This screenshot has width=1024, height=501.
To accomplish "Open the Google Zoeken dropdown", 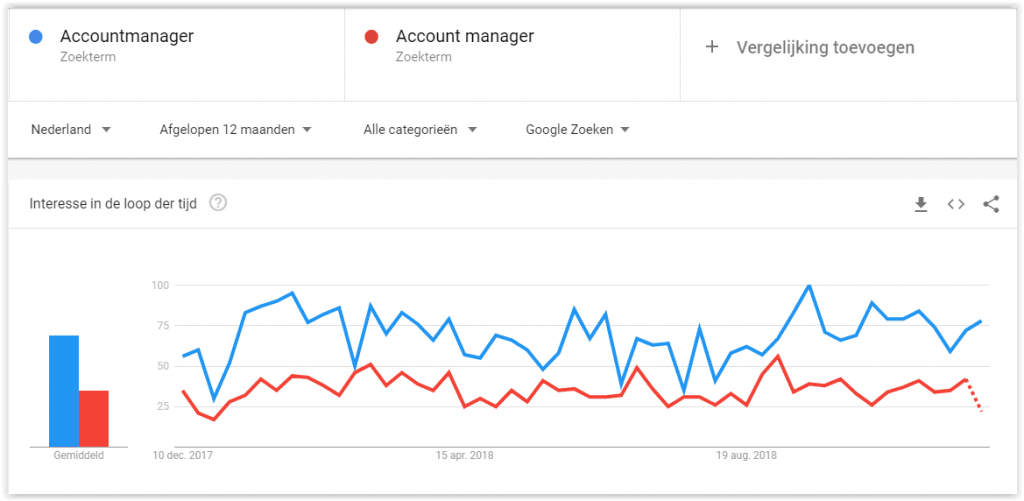I will tap(577, 129).
